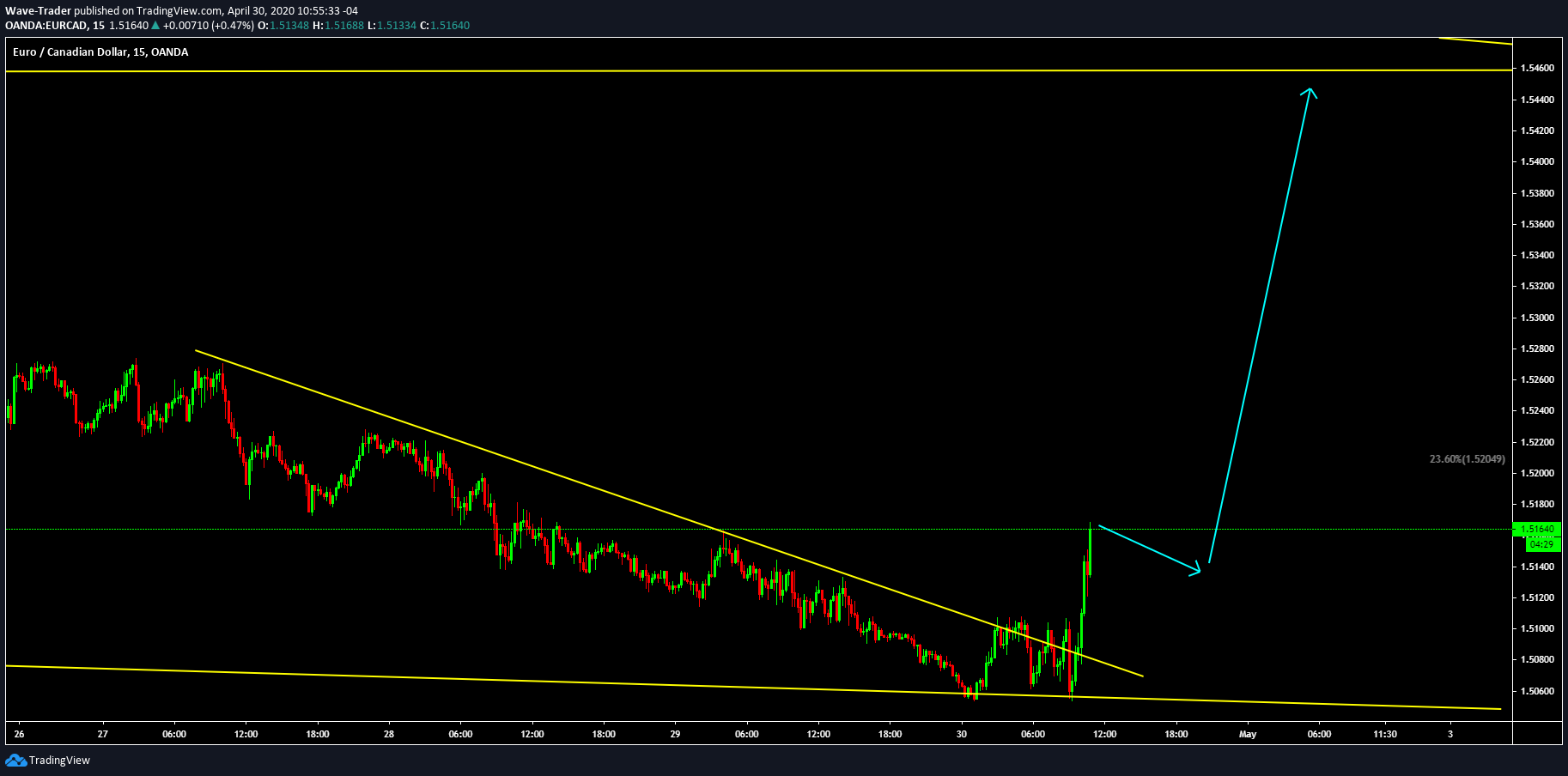Click the 1.54000 price axis label

coord(1537,161)
